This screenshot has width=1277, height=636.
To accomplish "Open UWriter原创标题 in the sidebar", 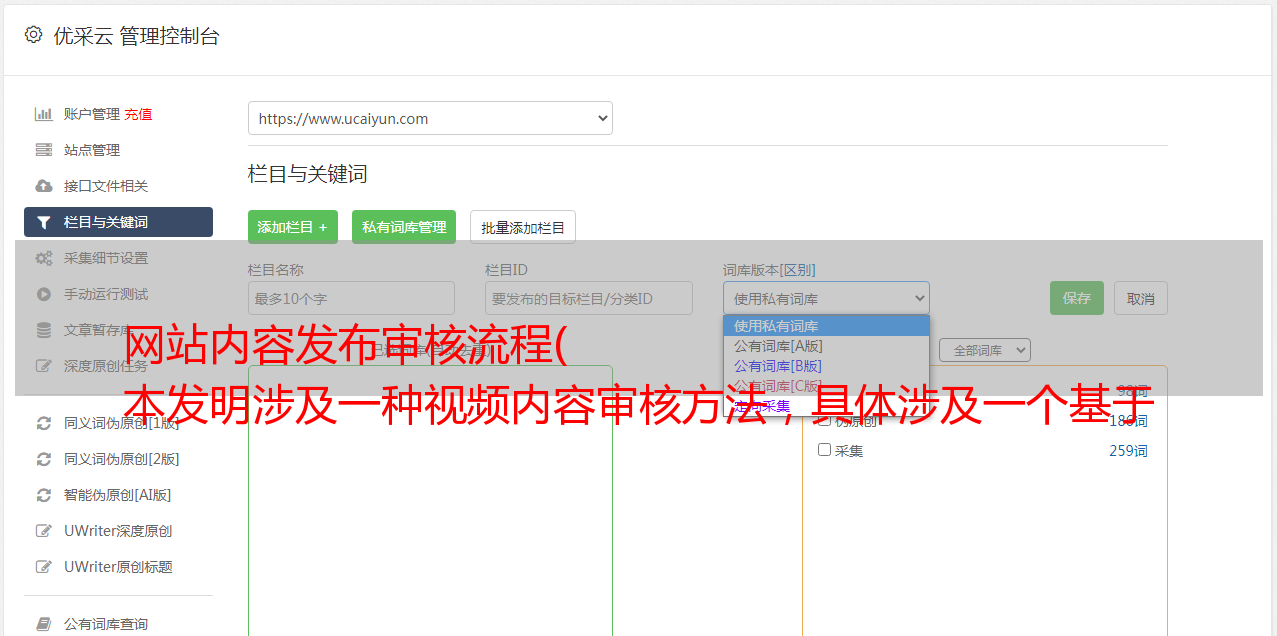I will tap(118, 567).
